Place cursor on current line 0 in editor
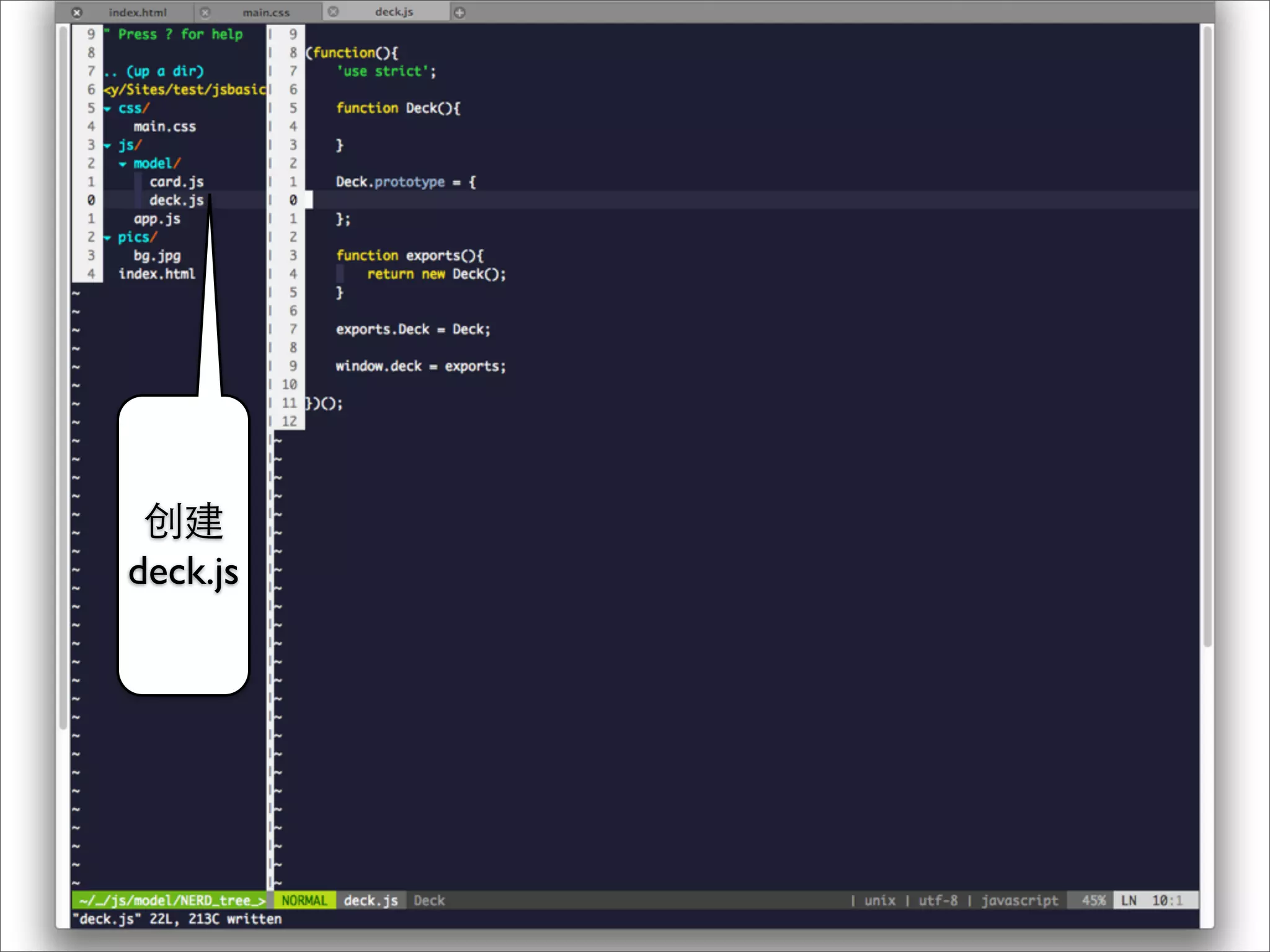The width and height of the screenshot is (1270, 952). pos(752,200)
